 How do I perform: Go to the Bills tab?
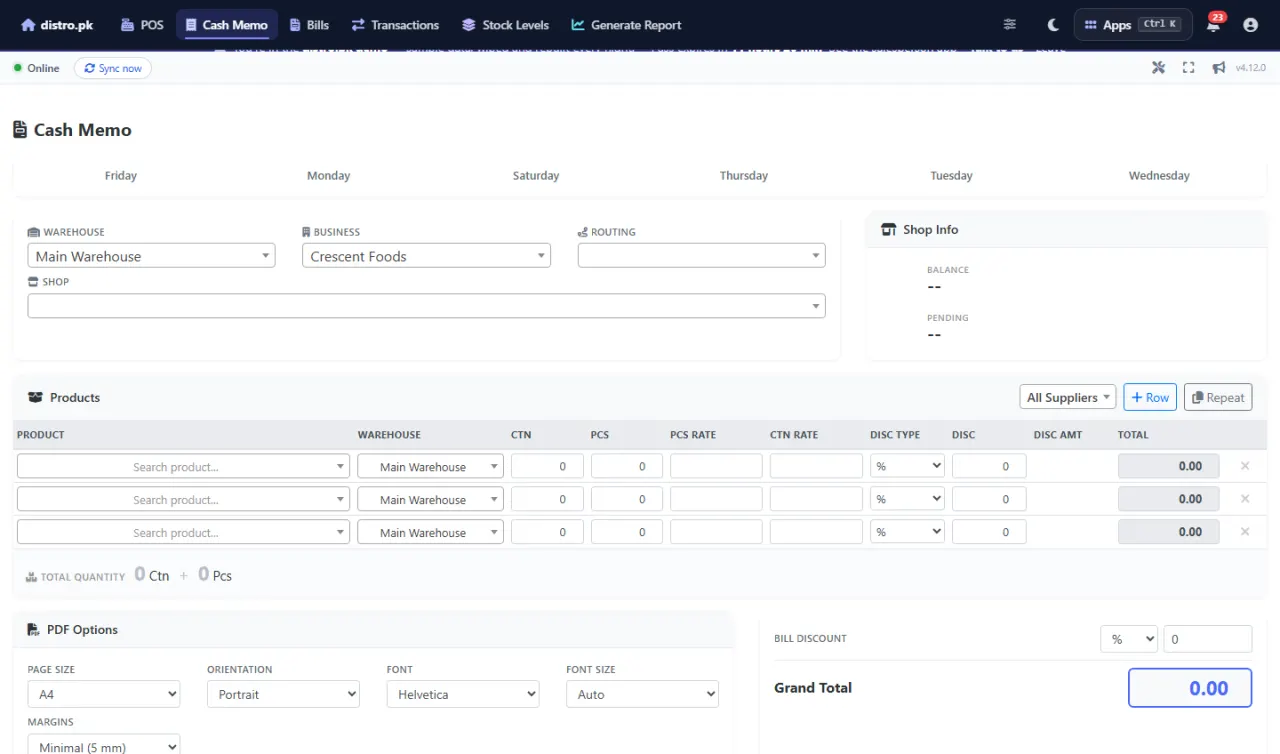pos(309,25)
